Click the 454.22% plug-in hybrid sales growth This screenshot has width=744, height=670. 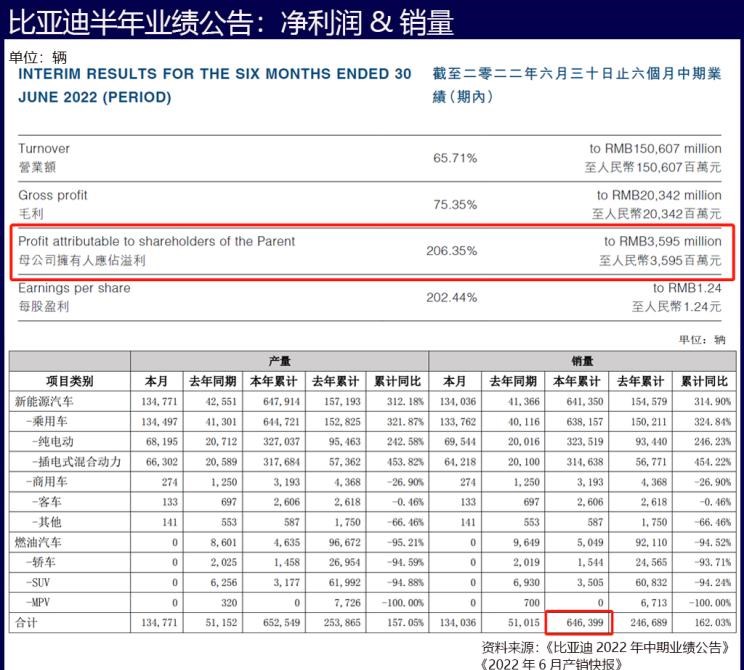point(712,462)
